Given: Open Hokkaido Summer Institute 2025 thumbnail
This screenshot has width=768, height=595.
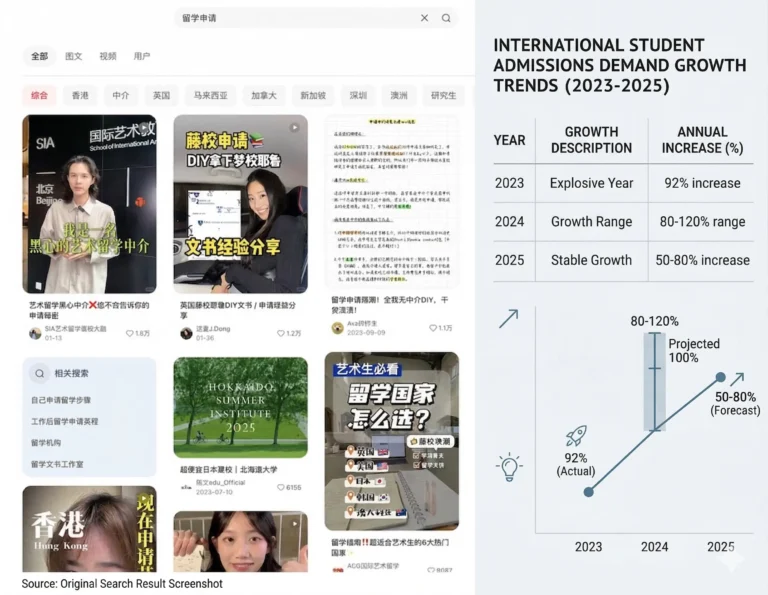Looking at the screenshot, I should coord(240,407).
